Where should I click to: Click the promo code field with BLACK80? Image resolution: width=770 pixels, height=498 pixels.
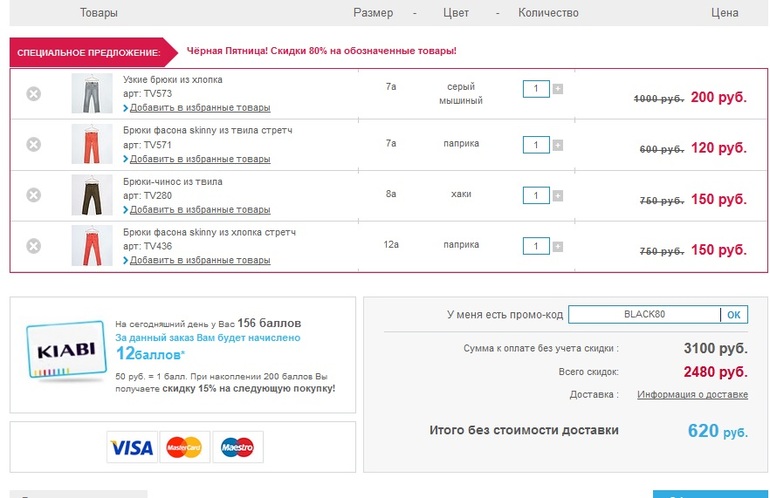pyautogui.click(x=644, y=315)
